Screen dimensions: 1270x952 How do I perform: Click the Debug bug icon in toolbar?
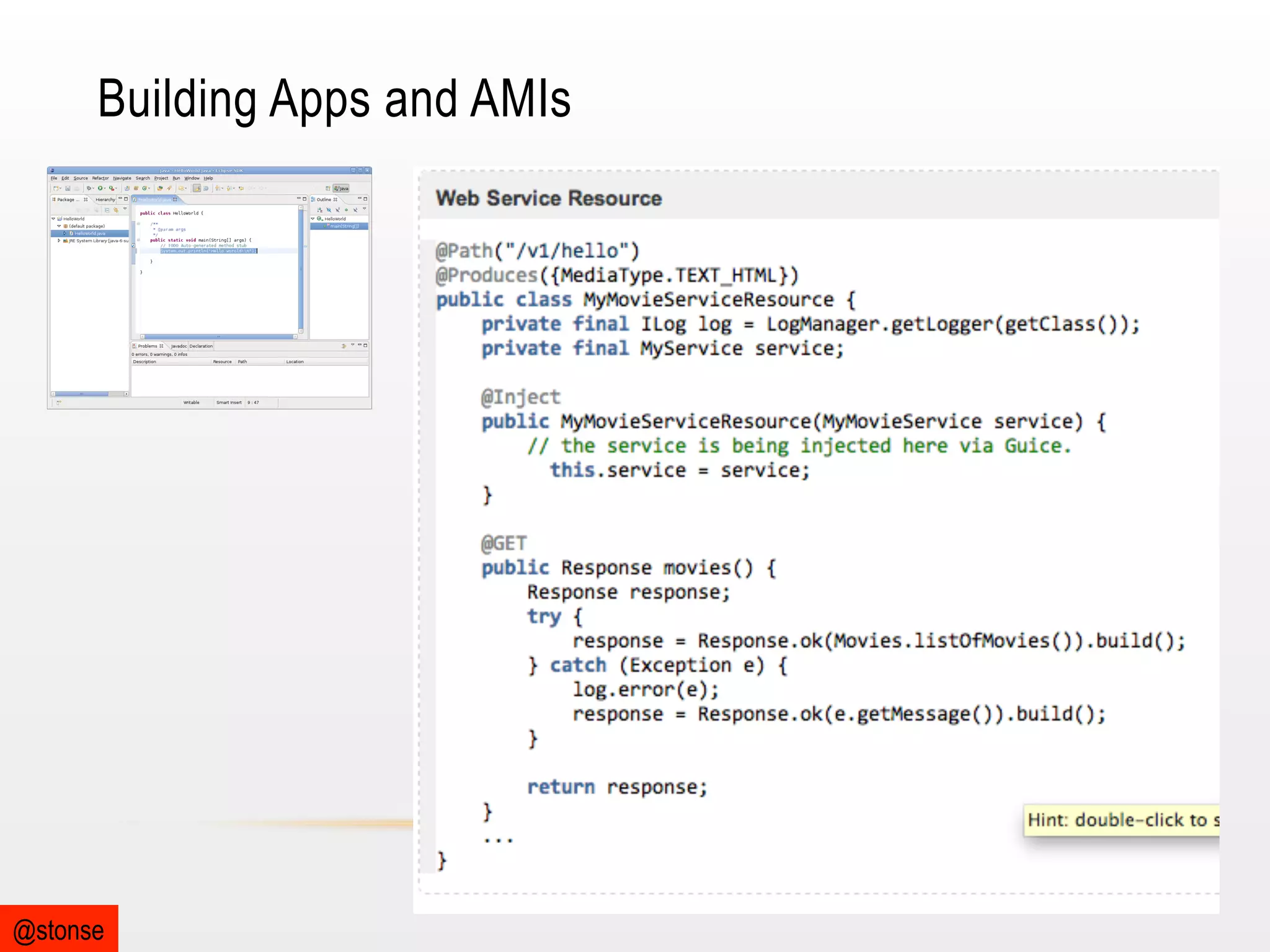tap(89, 188)
